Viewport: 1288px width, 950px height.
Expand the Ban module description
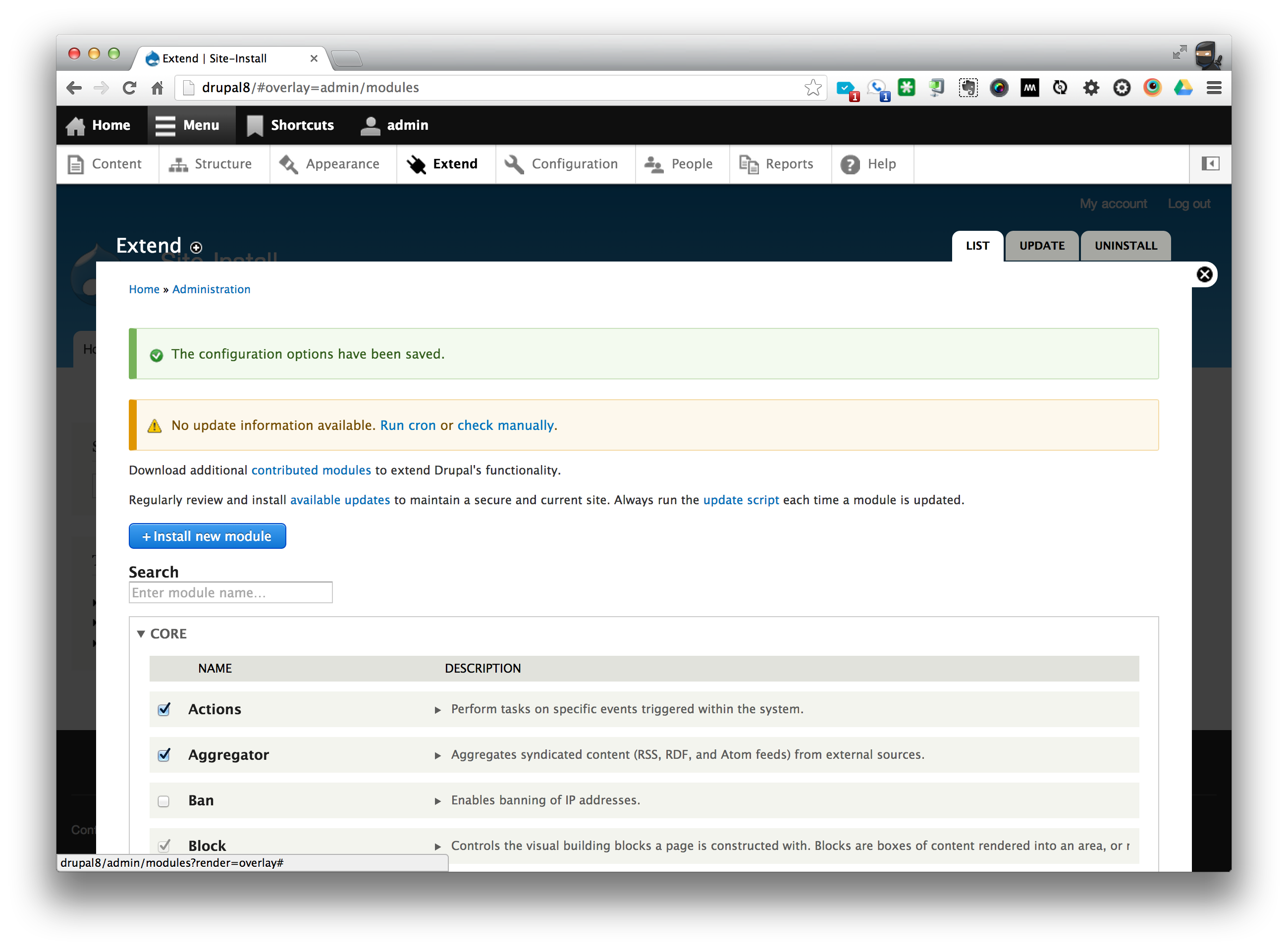tap(437, 800)
